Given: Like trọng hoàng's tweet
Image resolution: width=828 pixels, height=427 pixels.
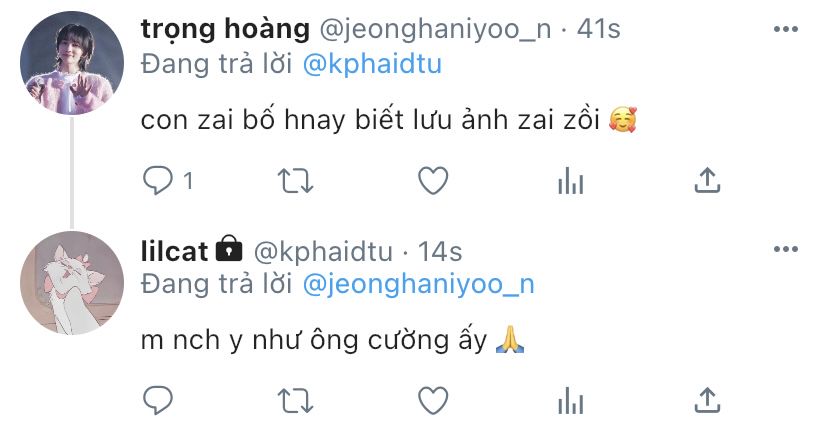Looking at the screenshot, I should (x=433, y=181).
